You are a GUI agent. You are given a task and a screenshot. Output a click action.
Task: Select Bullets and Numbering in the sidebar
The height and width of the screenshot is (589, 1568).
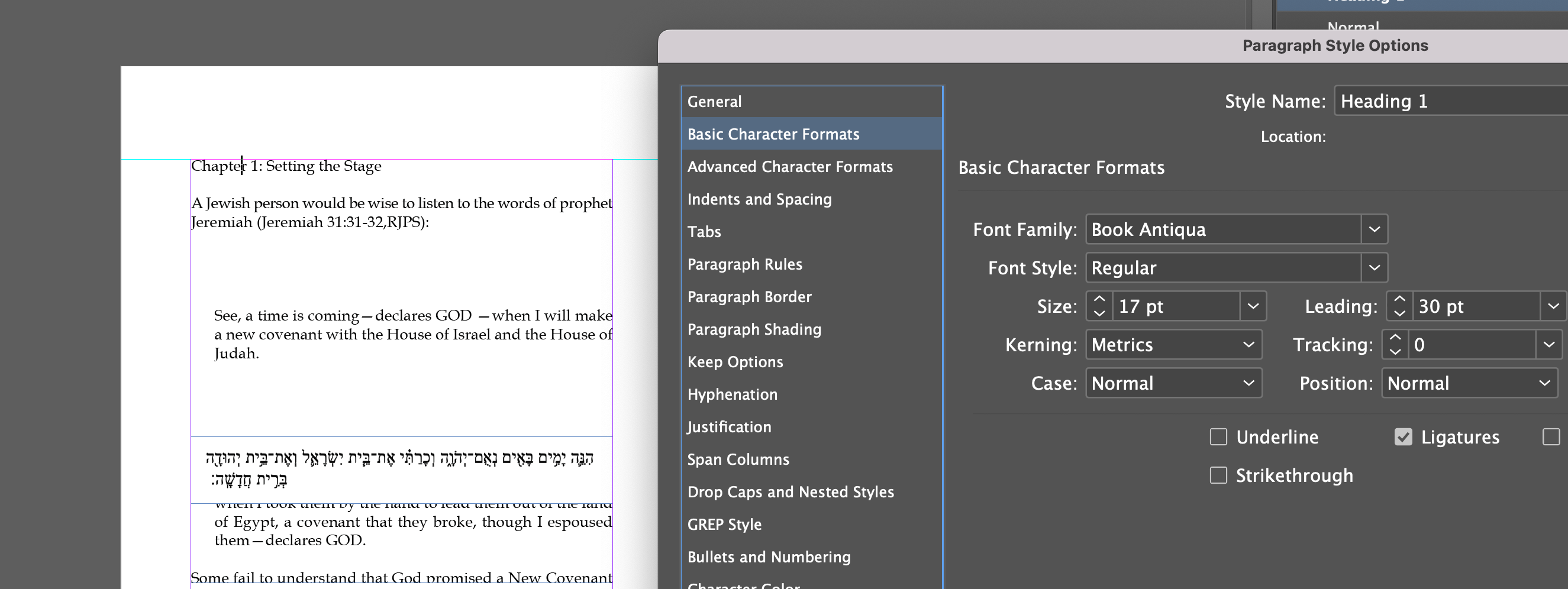click(x=769, y=556)
